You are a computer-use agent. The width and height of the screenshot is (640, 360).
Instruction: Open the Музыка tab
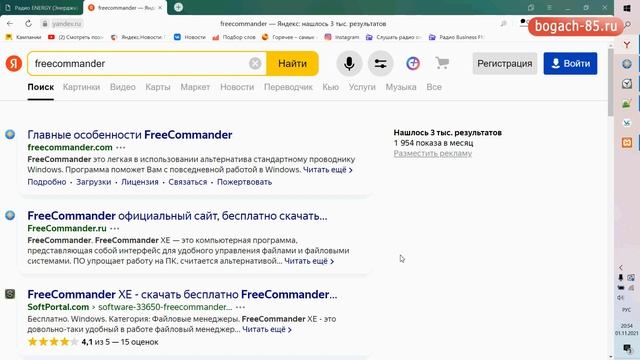[401, 87]
